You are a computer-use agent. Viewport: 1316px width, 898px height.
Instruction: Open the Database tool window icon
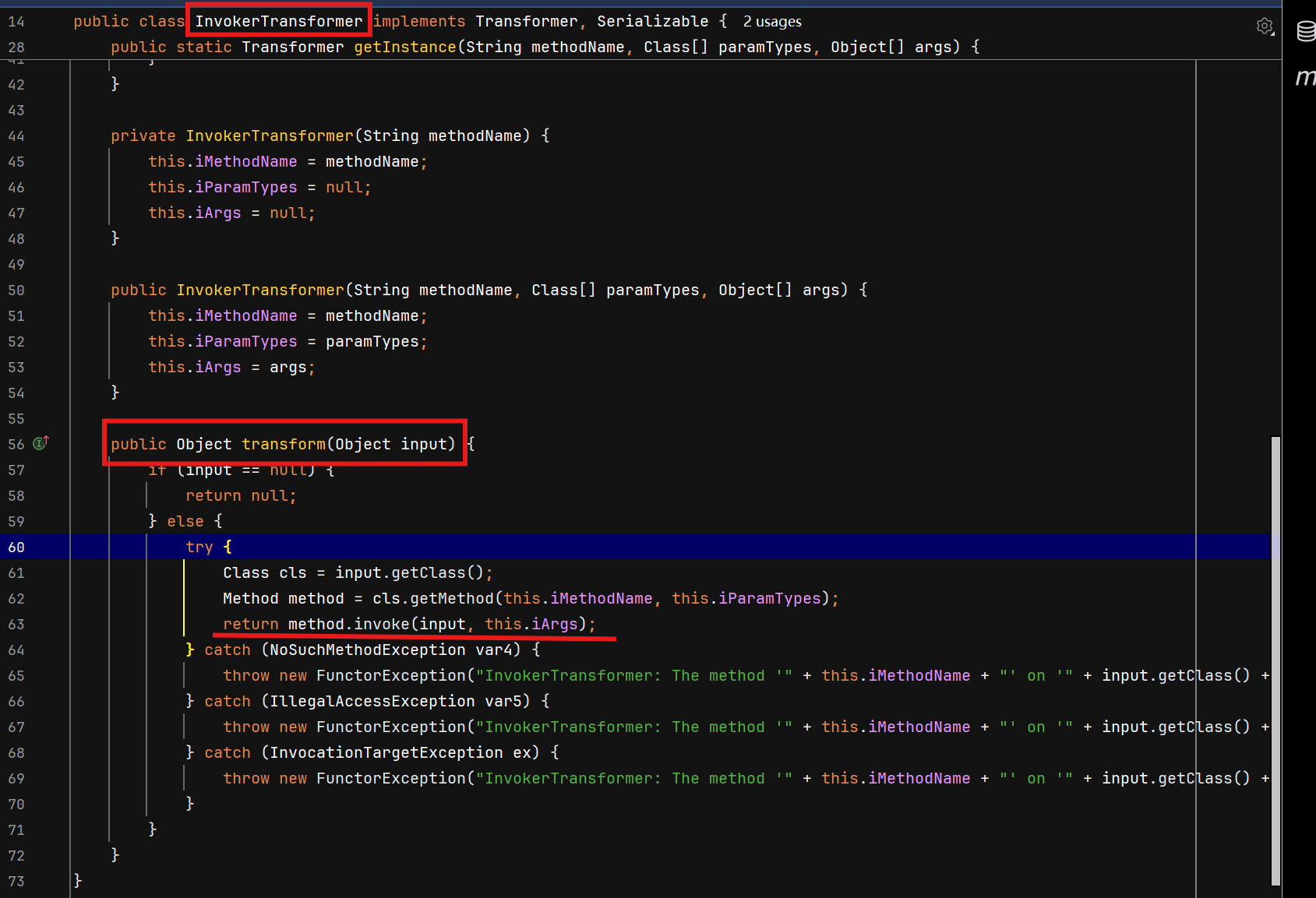click(x=1305, y=31)
